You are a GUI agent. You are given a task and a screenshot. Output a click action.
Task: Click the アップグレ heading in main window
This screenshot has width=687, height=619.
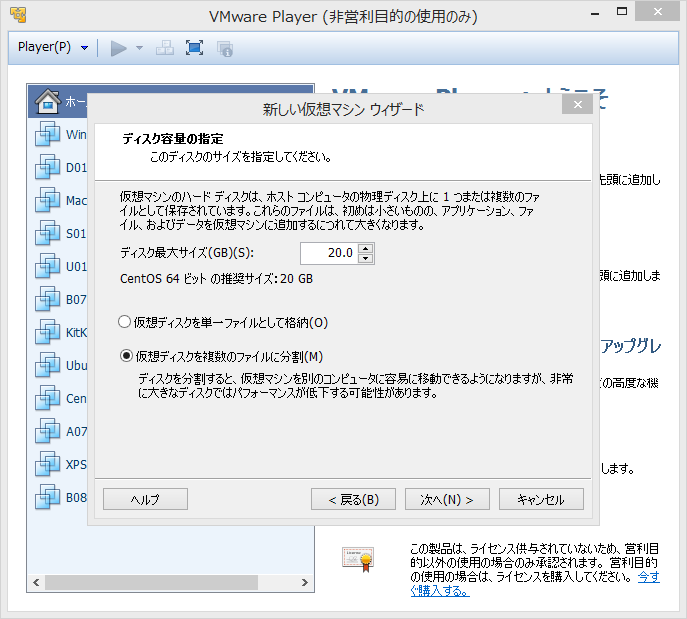[x=630, y=346]
